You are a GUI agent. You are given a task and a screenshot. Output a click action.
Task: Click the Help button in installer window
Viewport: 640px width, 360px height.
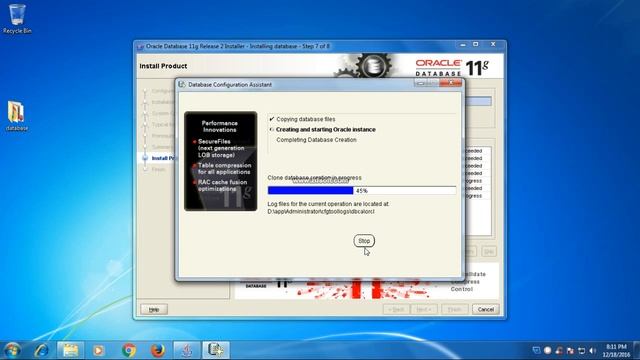pyautogui.click(x=154, y=309)
